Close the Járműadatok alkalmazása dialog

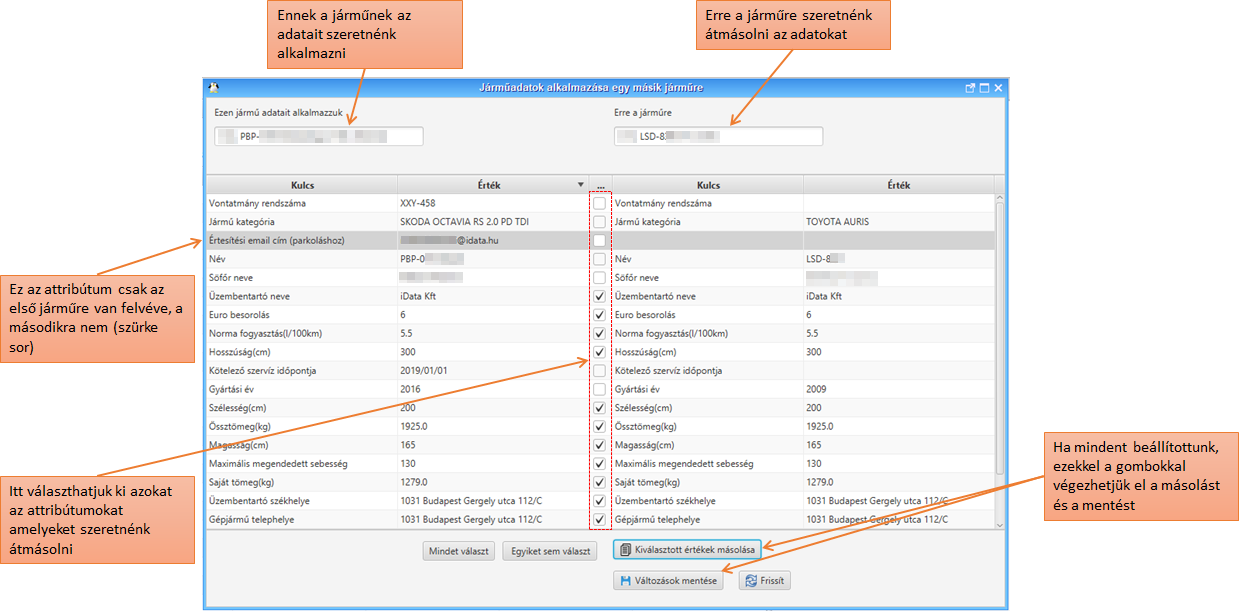click(x=997, y=88)
